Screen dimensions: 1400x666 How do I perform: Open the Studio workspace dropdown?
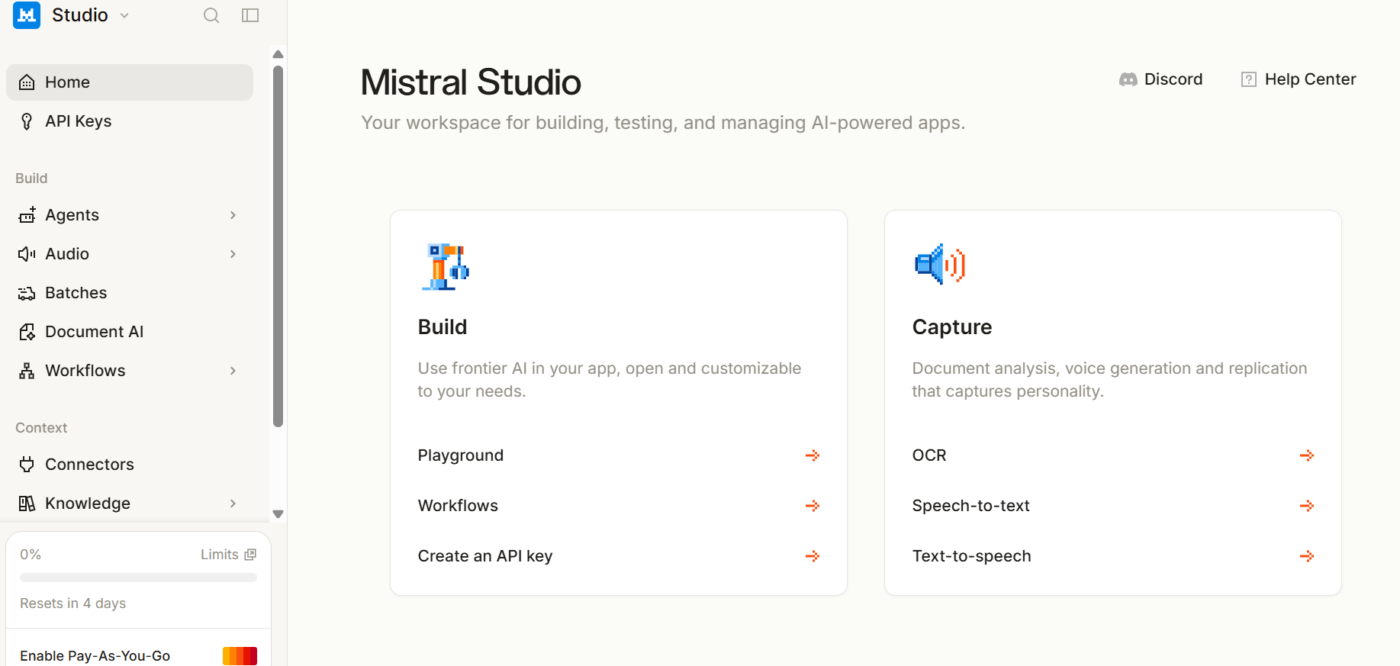click(91, 15)
